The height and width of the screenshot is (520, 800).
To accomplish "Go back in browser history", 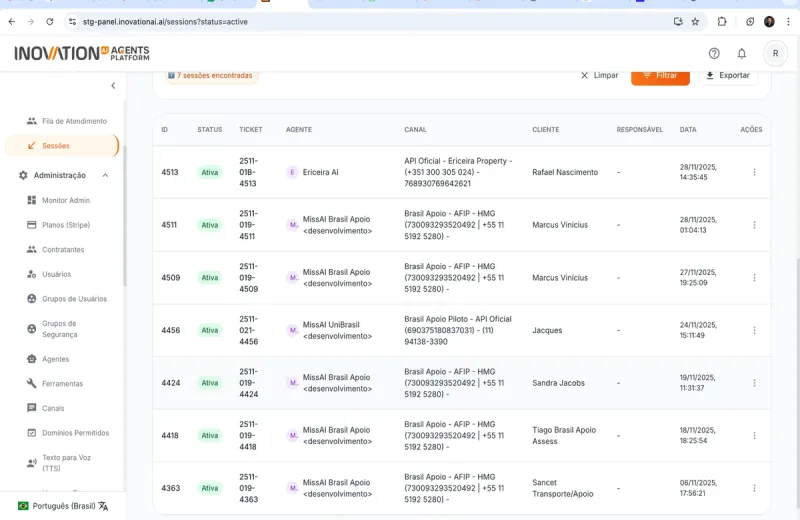I will pos(12,22).
